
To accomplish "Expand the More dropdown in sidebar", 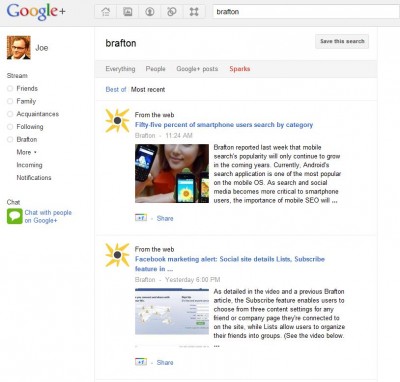I will (x=27, y=152).
